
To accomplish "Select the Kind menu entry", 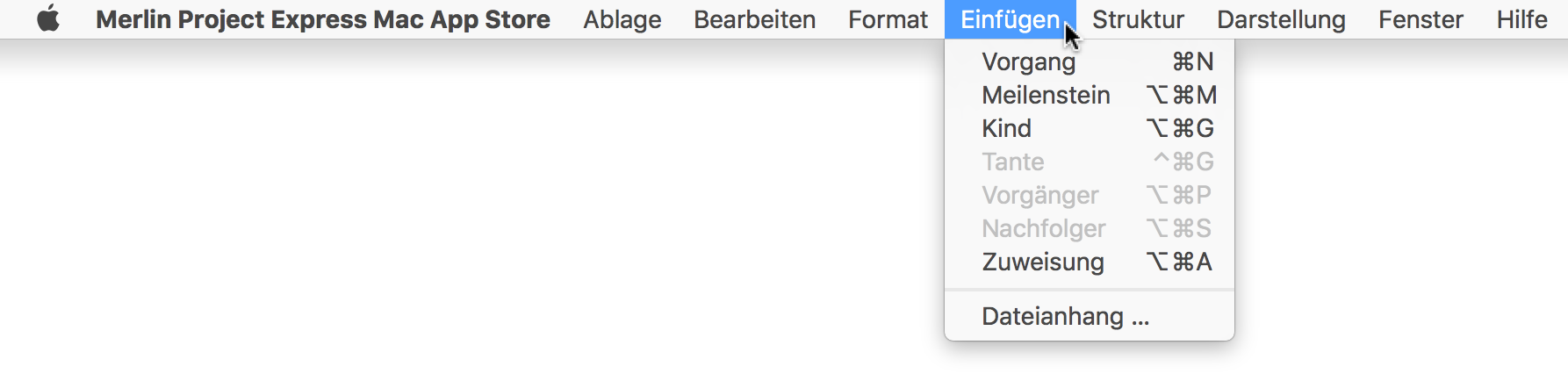I will click(1090, 128).
